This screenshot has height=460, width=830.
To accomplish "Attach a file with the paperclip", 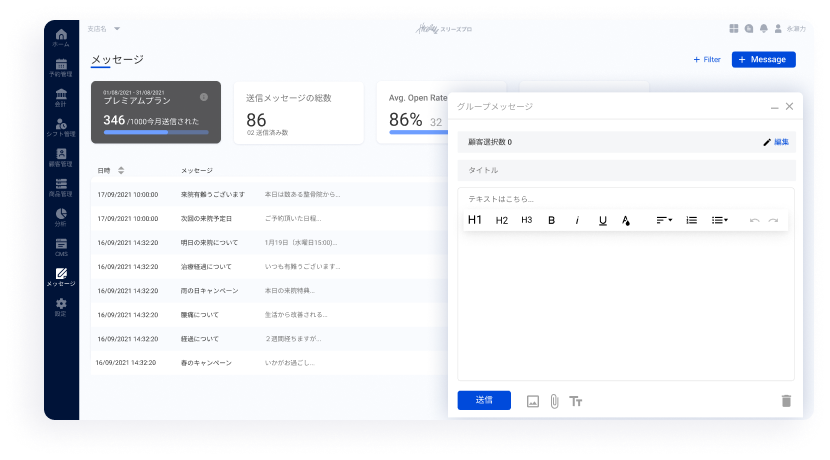I will click(554, 401).
